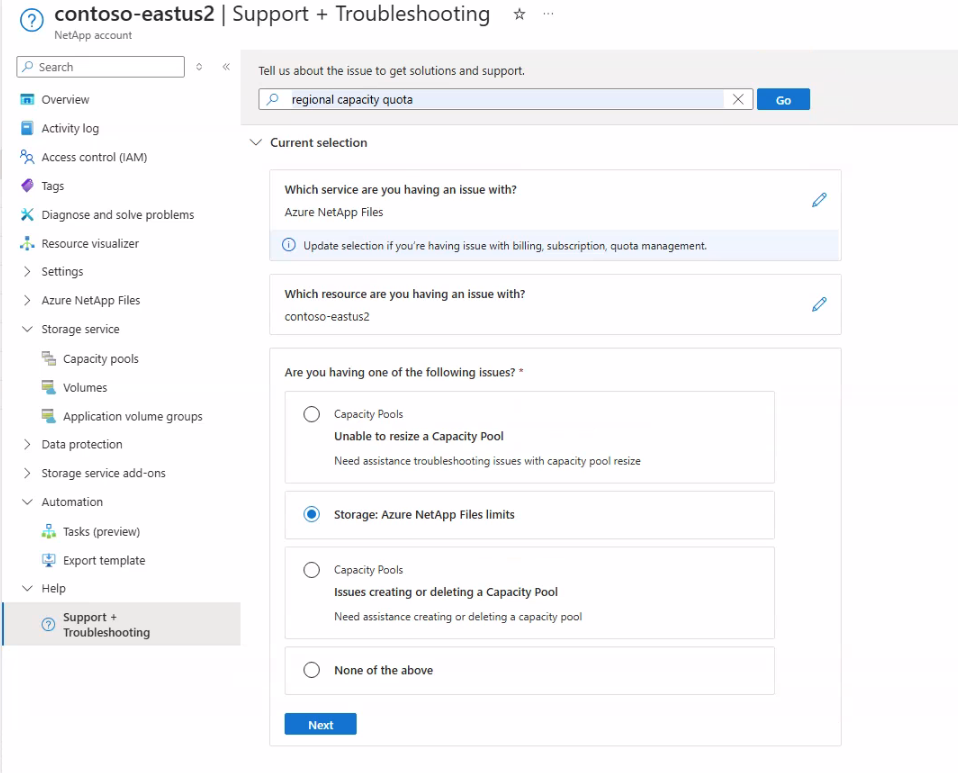Click the regional capacity quota search box
Viewport: 958px width, 773px height.
pos(506,99)
